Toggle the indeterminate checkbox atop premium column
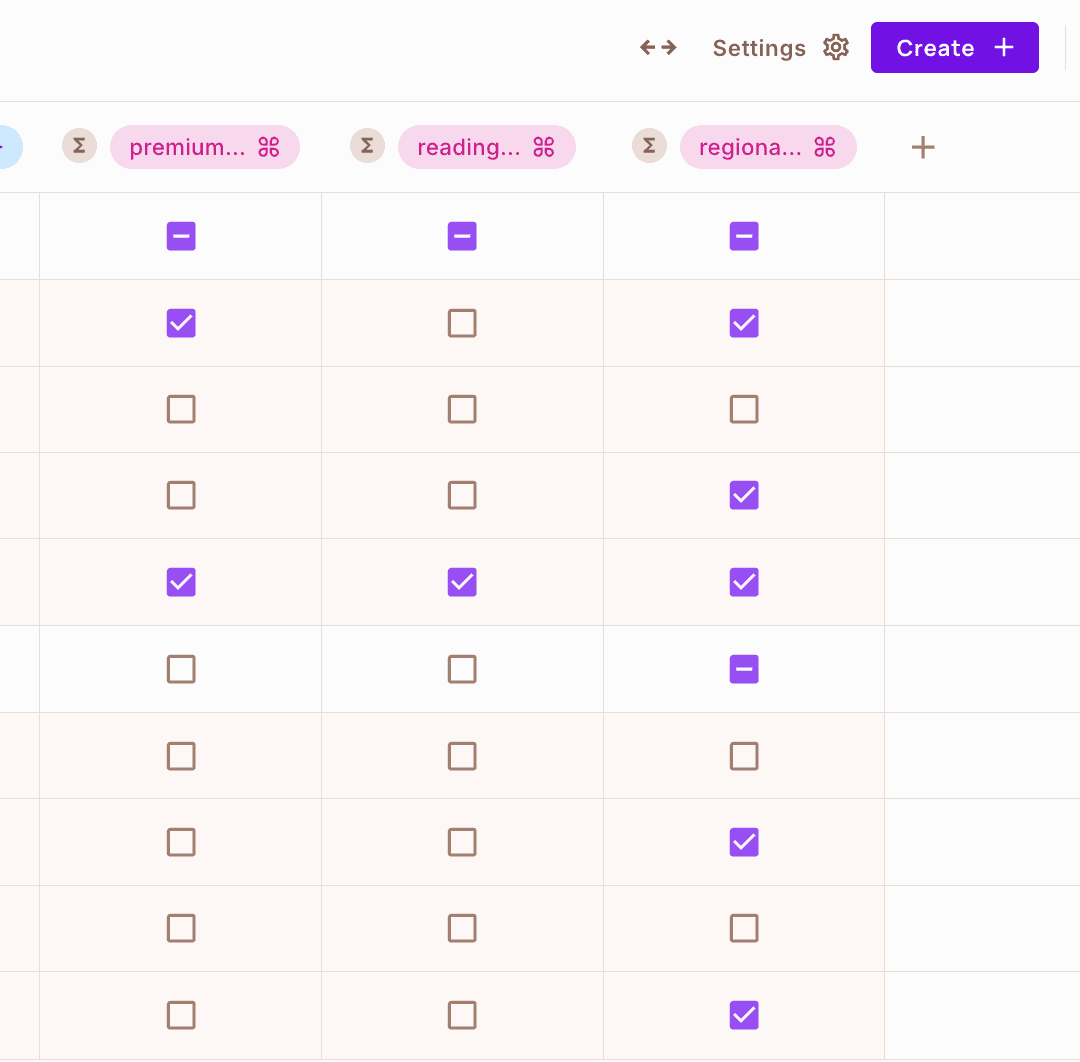 pyautogui.click(x=181, y=236)
